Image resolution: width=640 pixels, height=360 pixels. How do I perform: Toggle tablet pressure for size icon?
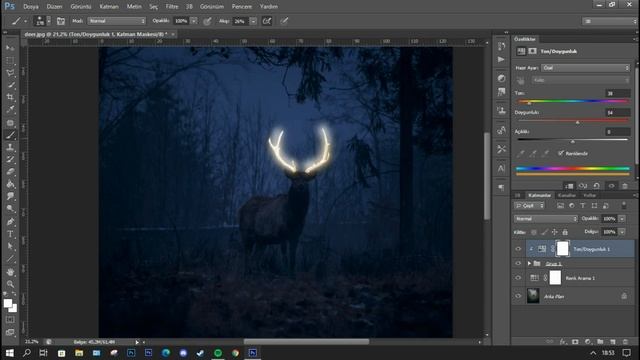click(284, 21)
